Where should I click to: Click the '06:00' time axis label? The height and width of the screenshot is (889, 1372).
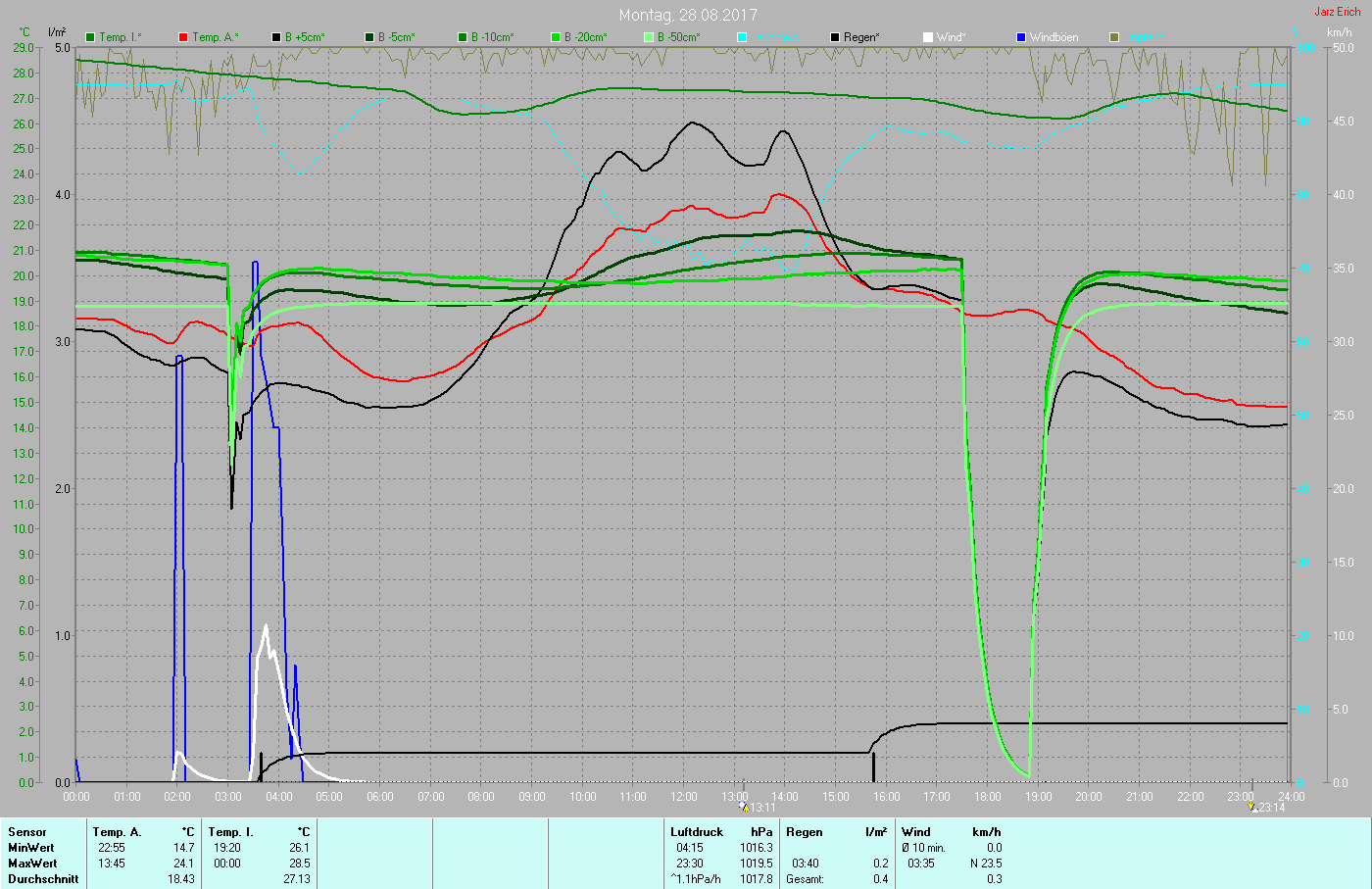[x=380, y=797]
